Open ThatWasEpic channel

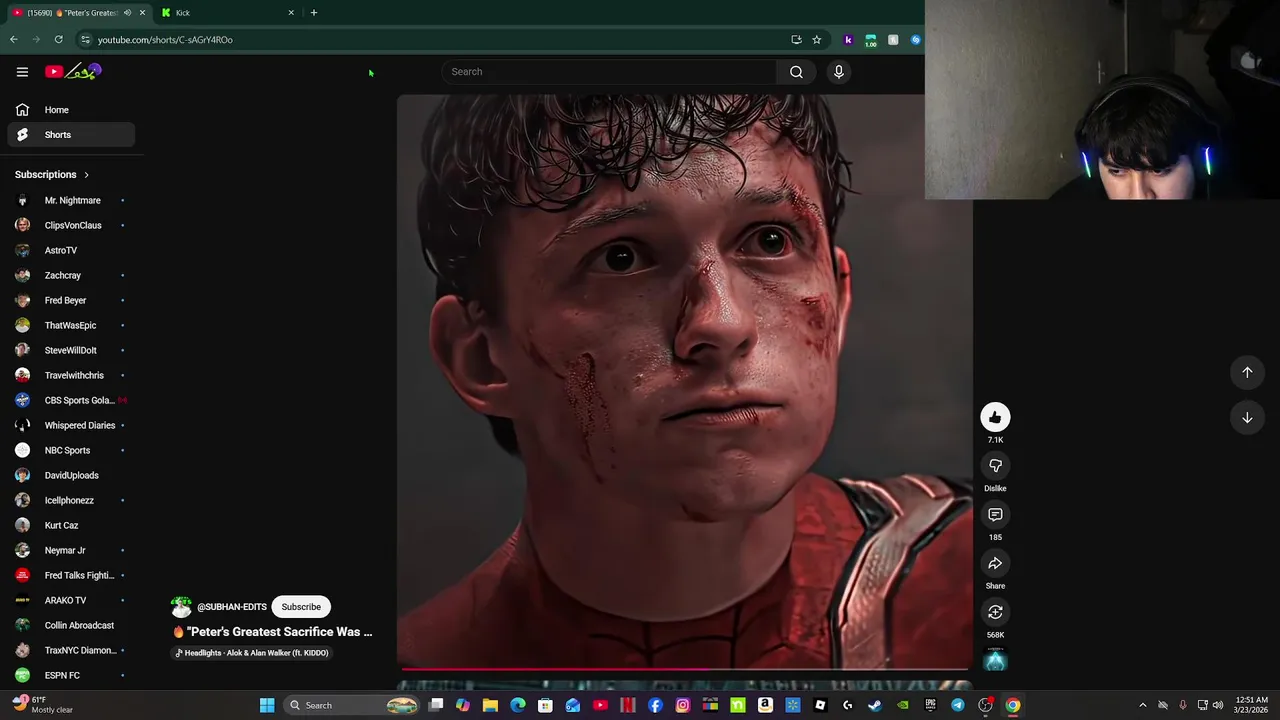[71, 325]
